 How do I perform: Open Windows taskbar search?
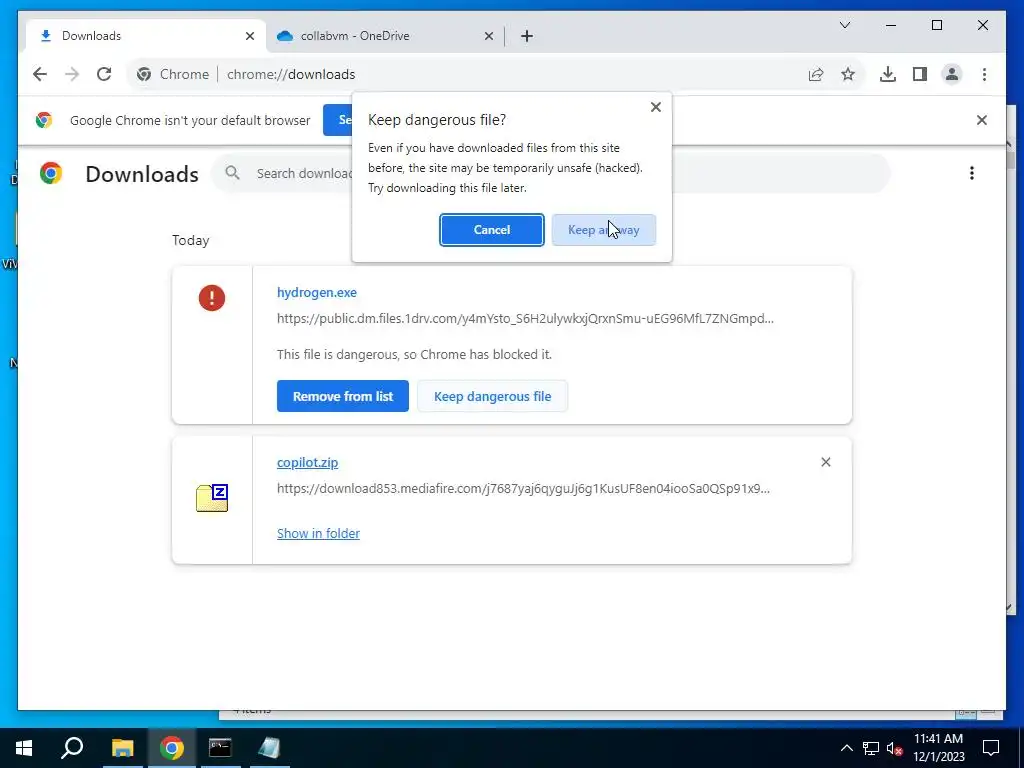72,748
